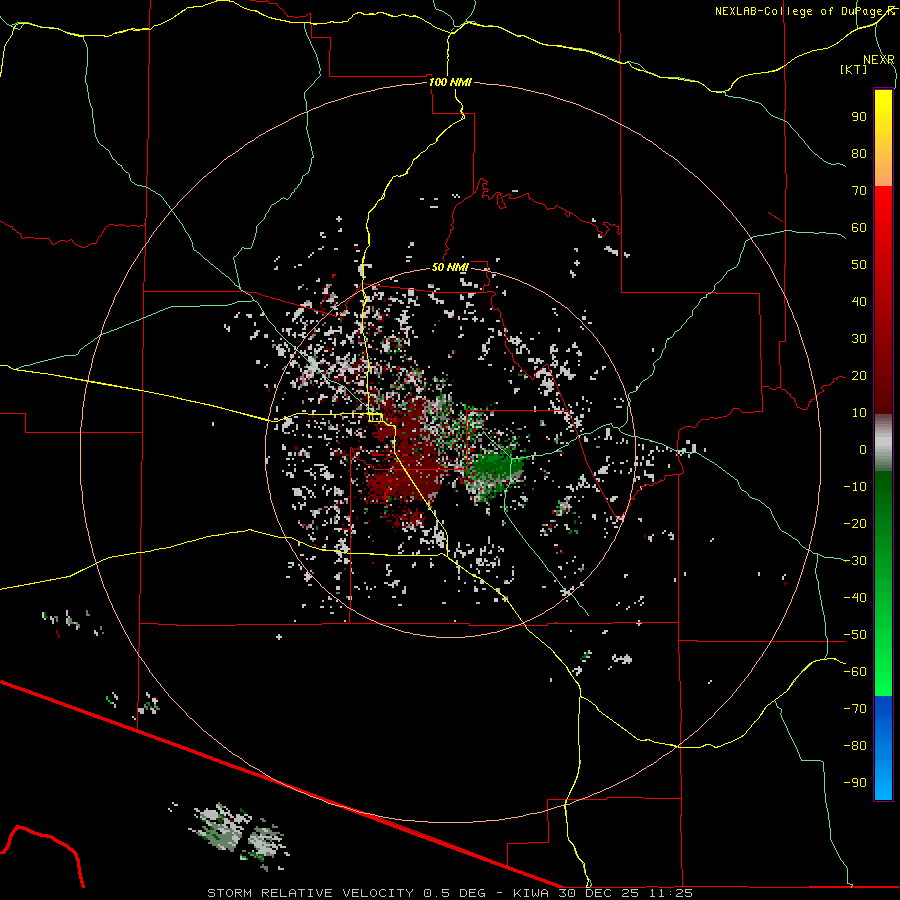Pick the red outbound band of velocity scale
Screen dimensions: 900x900
click(x=883, y=300)
